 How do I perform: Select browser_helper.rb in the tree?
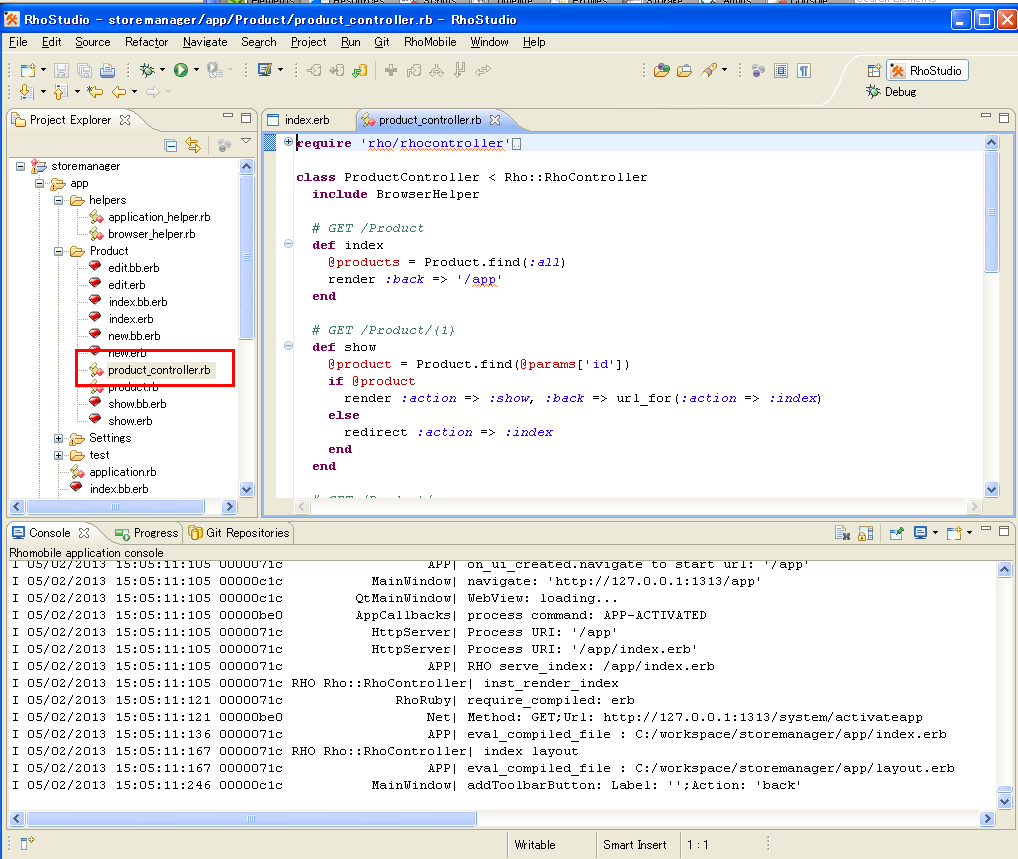[151, 234]
